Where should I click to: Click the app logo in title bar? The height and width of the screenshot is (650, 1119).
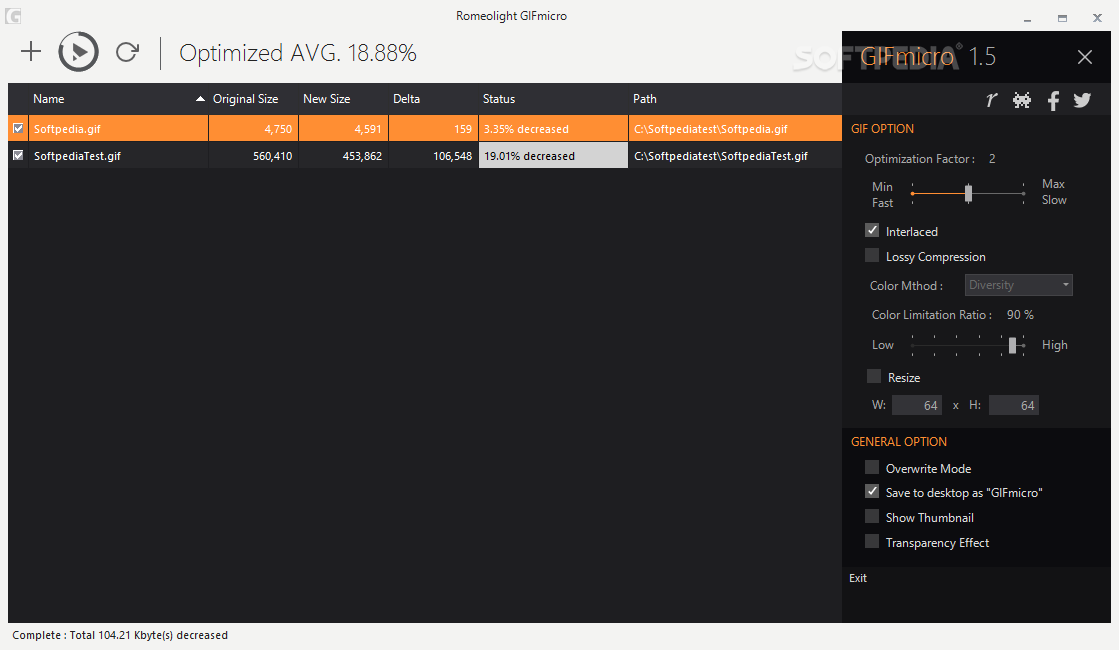(13, 16)
